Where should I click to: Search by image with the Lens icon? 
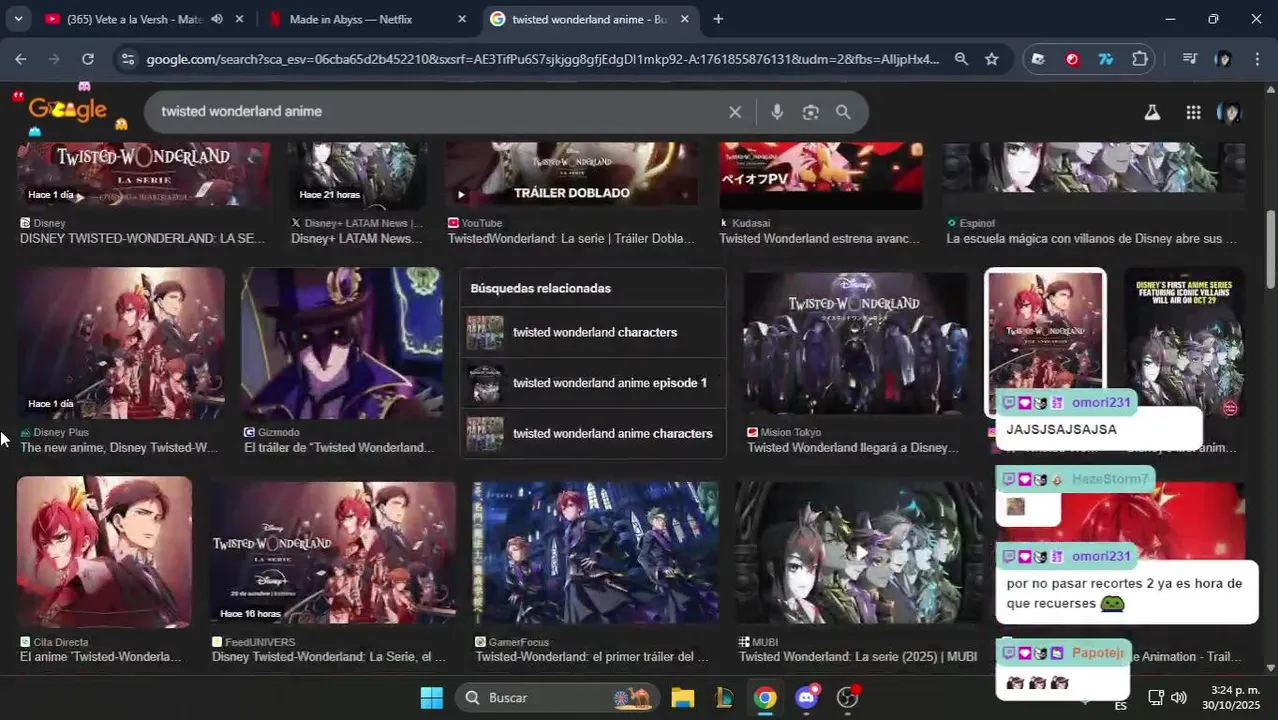(x=810, y=112)
